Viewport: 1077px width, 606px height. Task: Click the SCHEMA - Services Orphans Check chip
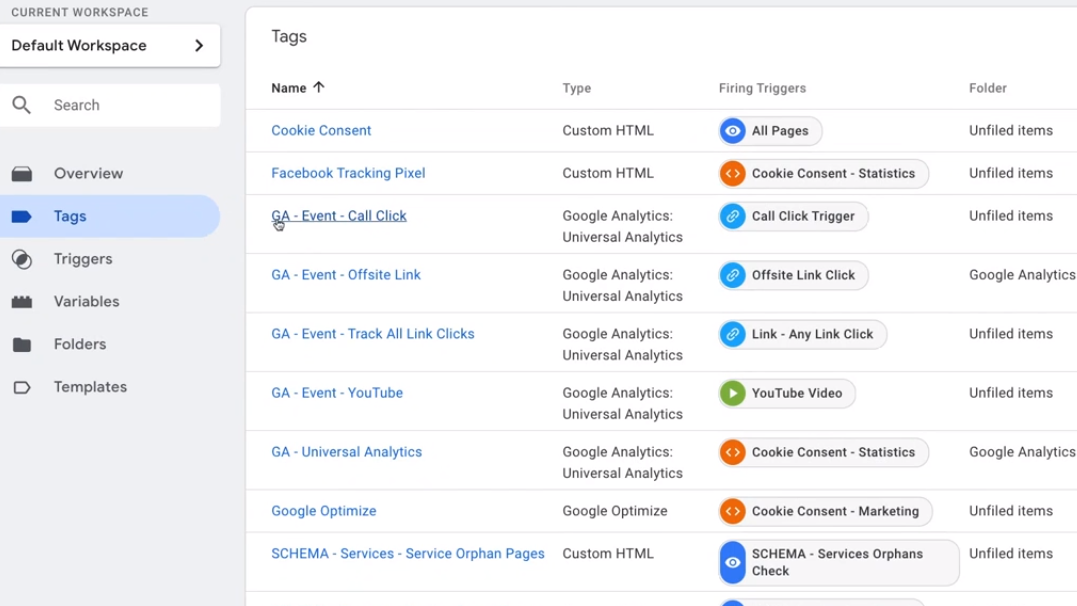point(839,563)
